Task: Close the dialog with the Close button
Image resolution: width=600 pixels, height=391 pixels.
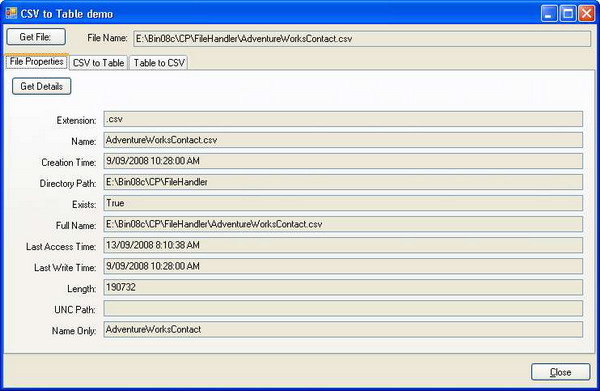Action: (x=561, y=372)
